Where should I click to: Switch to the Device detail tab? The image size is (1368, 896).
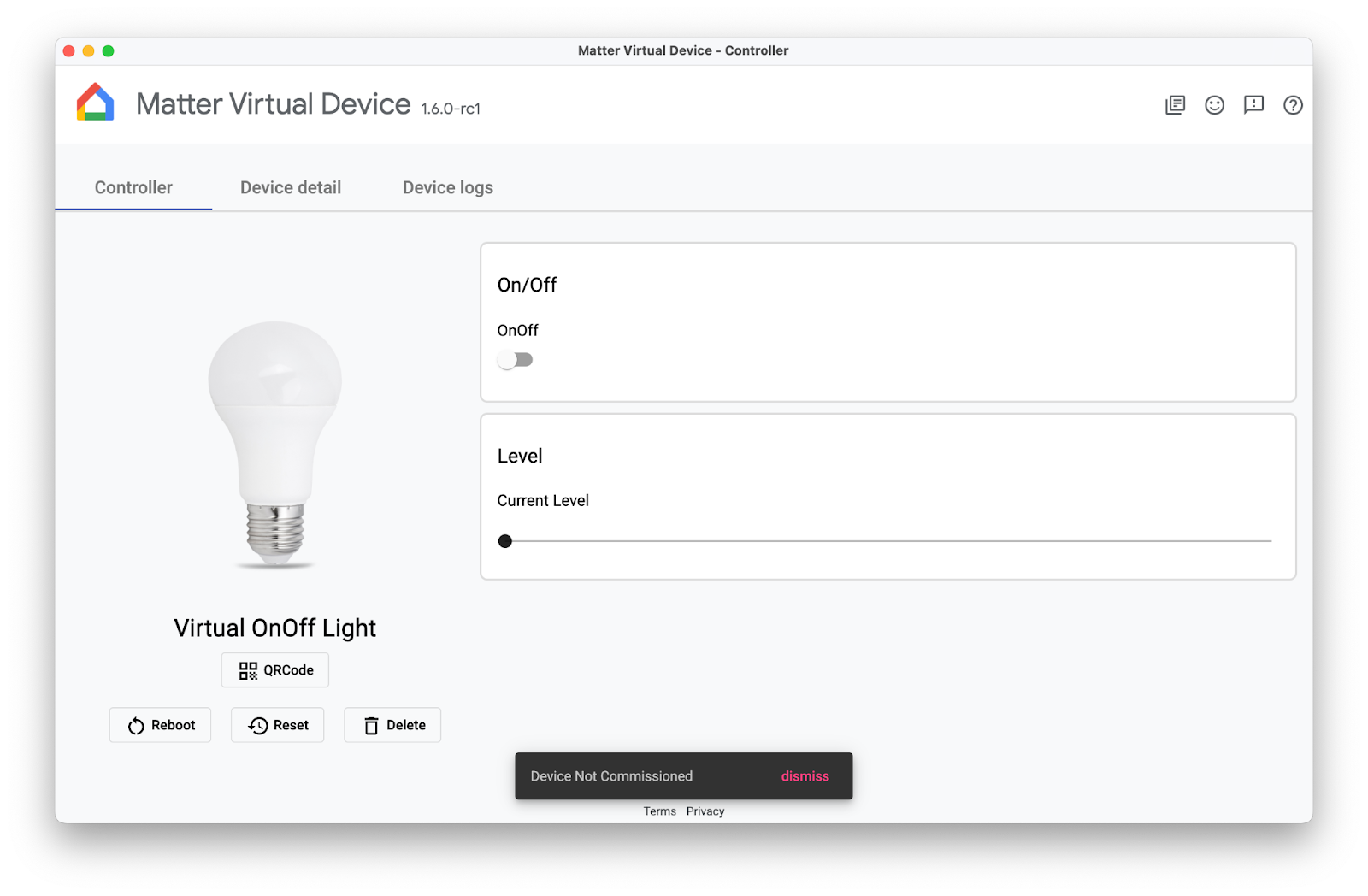[x=291, y=187]
